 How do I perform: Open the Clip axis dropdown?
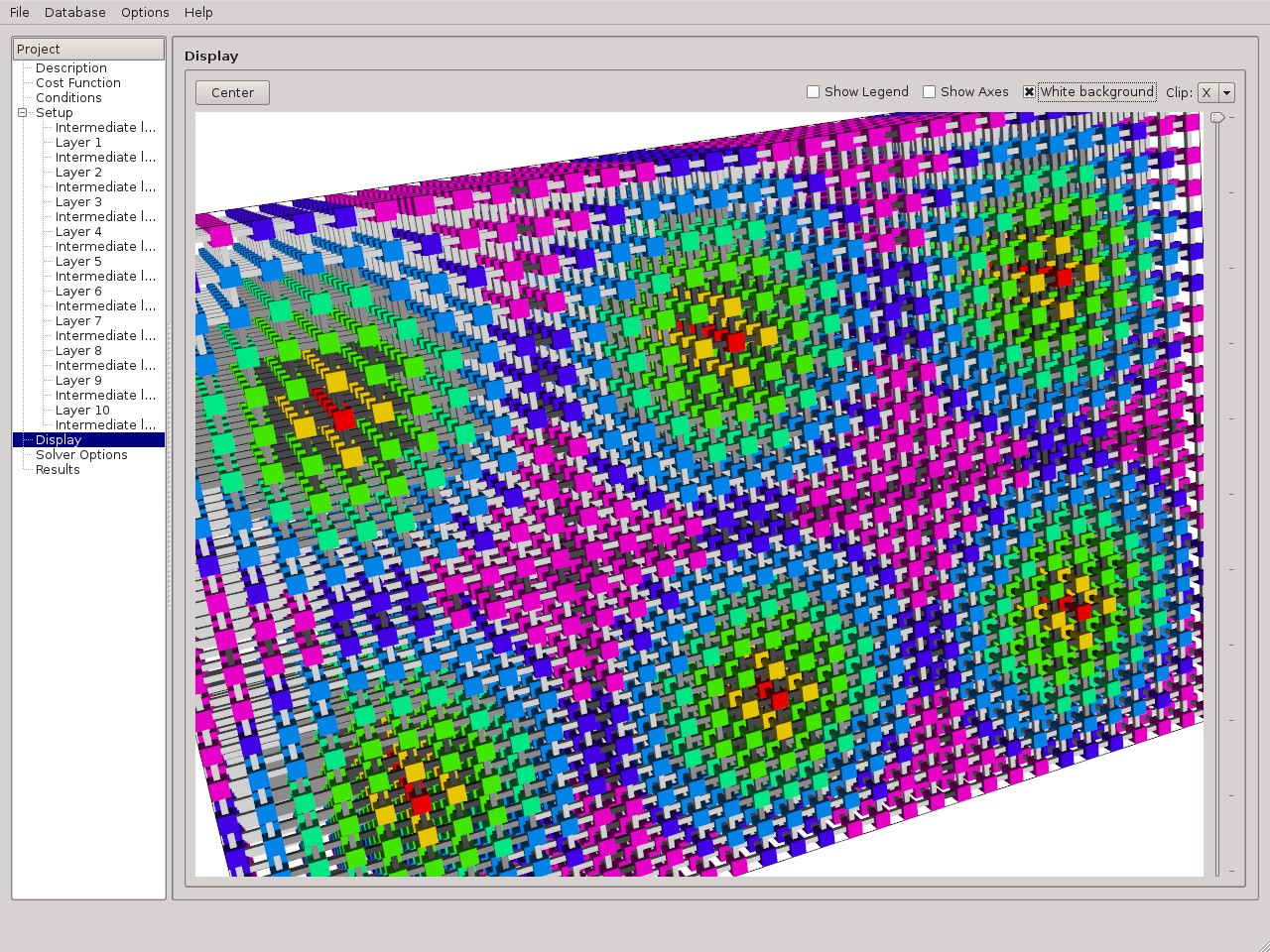click(x=1226, y=91)
